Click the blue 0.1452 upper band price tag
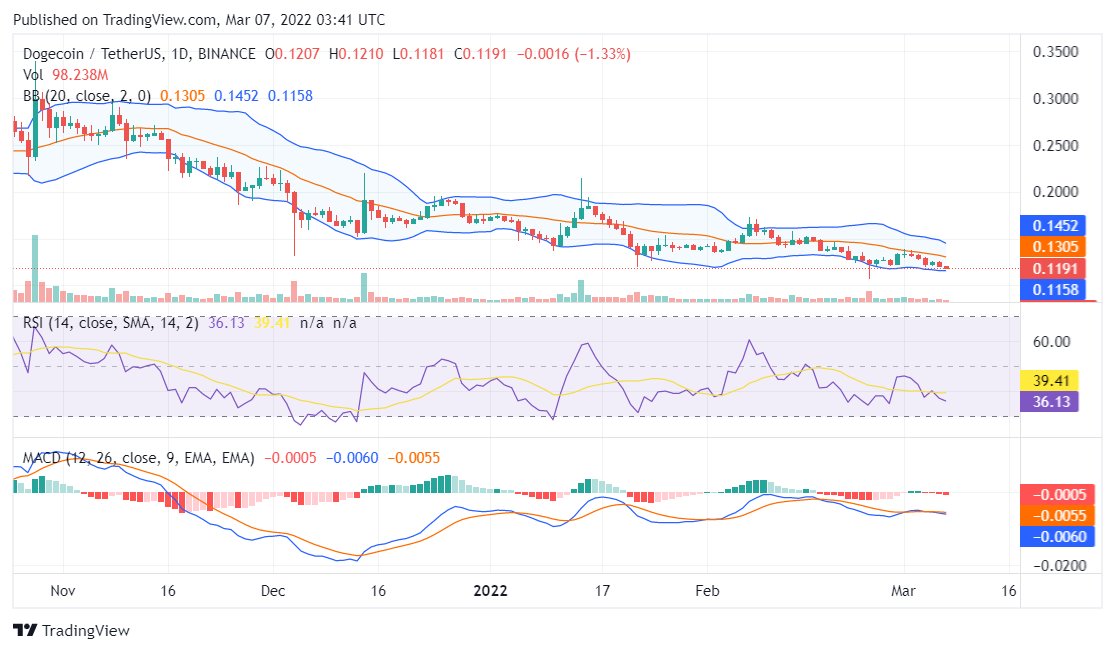 point(1056,226)
